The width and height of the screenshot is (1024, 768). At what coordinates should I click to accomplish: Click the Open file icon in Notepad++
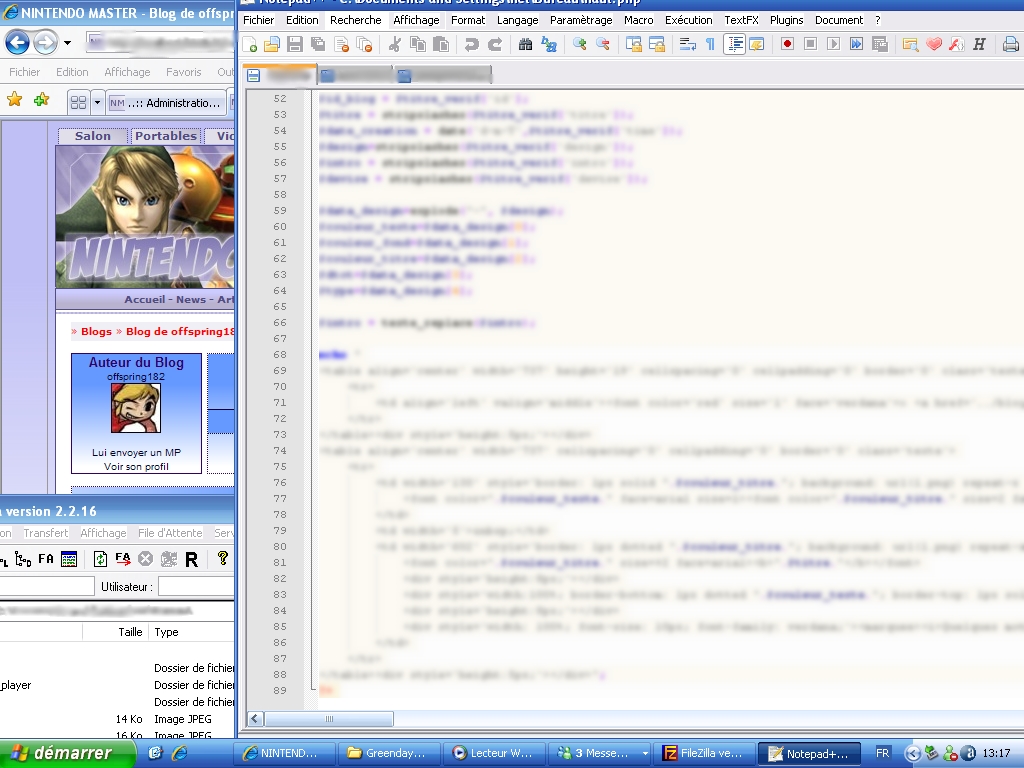pos(272,44)
